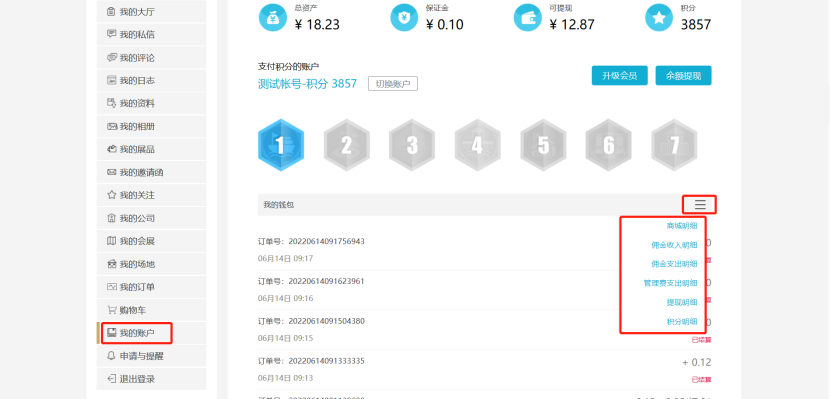The width and height of the screenshot is (830, 399).
Task: Click the building icon beside 我的公司
Action: [x=111, y=218]
